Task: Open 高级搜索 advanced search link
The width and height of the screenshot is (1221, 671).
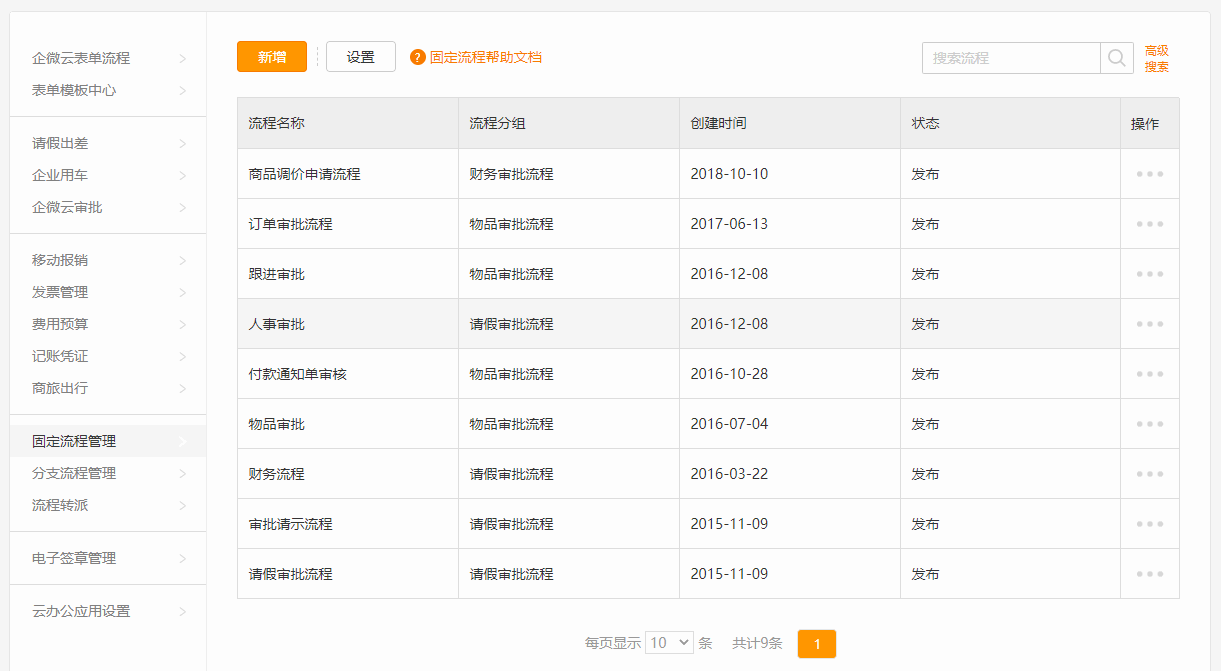Action: coord(1156,59)
